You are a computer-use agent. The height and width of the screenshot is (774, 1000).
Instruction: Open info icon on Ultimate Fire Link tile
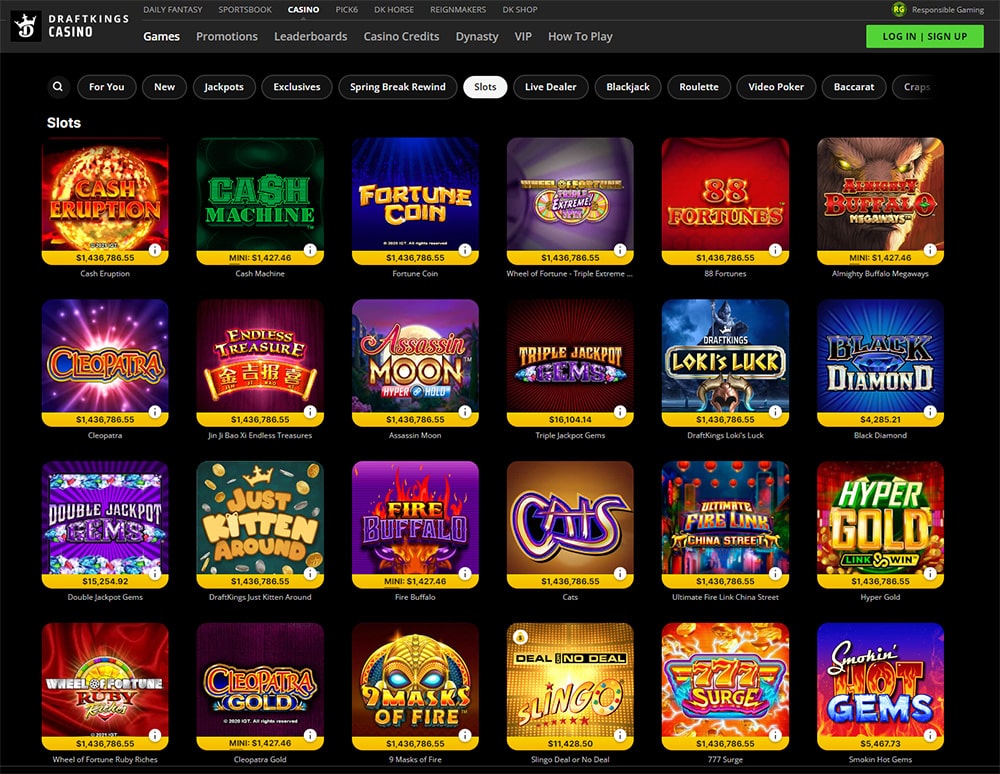[x=775, y=574]
